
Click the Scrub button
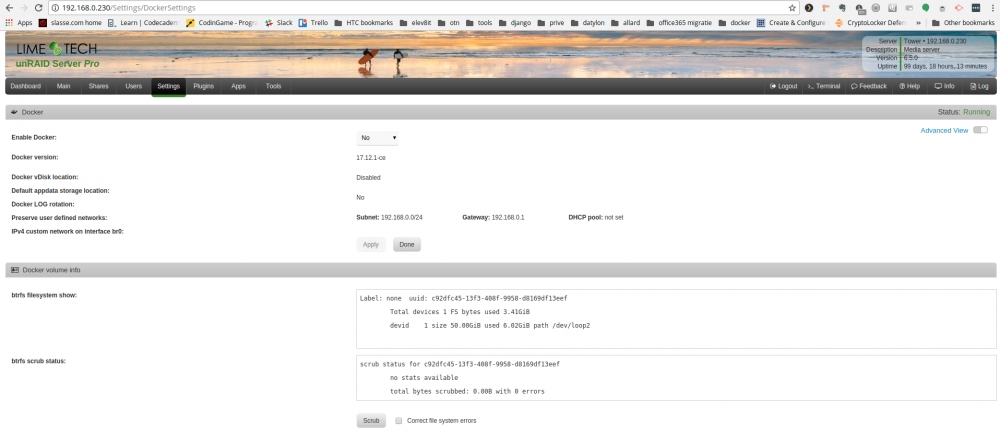[371, 420]
